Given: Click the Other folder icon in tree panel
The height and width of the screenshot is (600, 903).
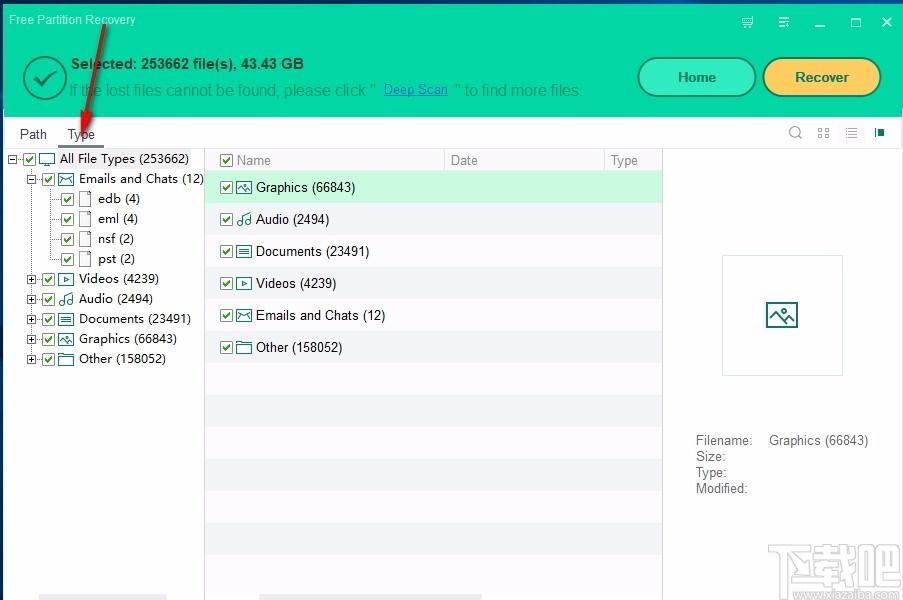Looking at the screenshot, I should pyautogui.click(x=66, y=359).
